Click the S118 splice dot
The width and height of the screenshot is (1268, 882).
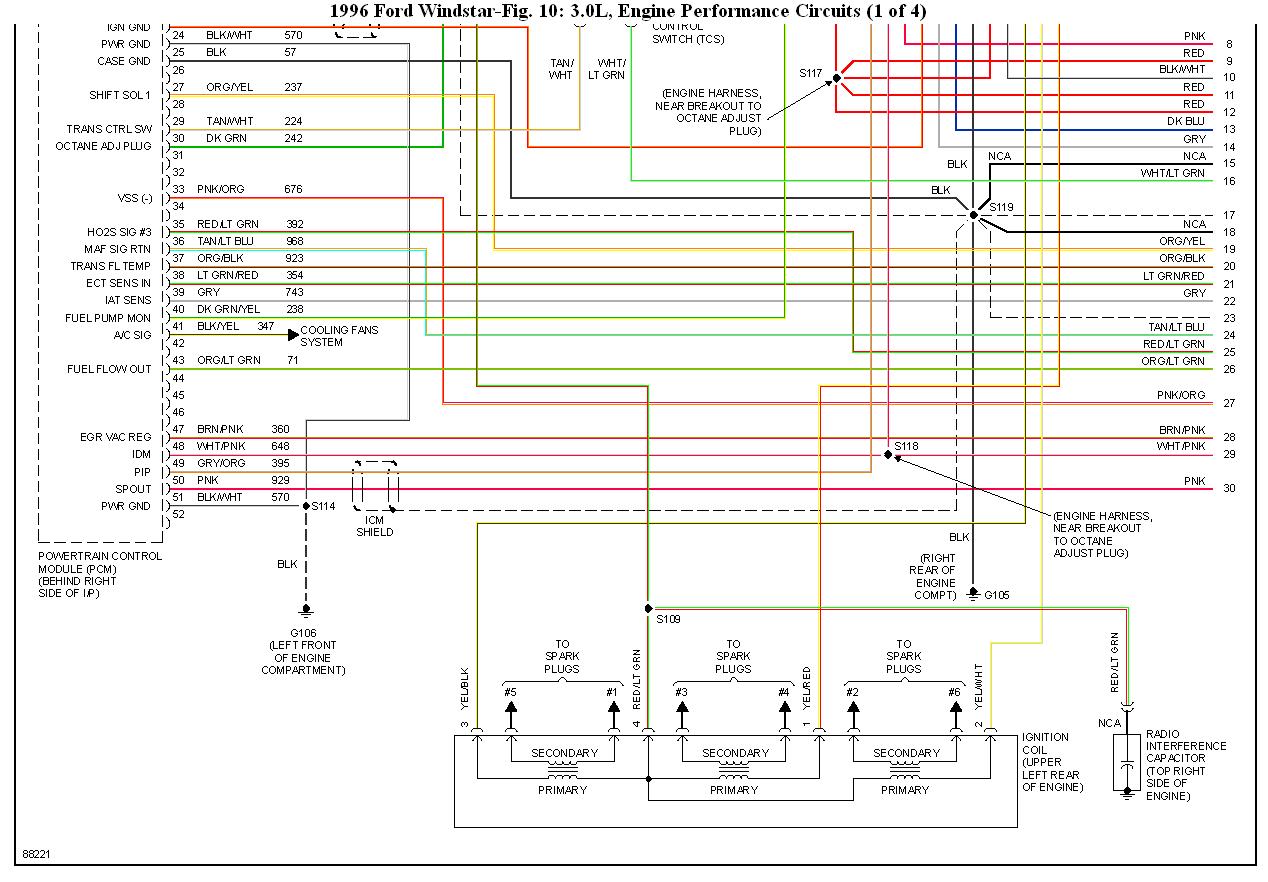(888, 454)
